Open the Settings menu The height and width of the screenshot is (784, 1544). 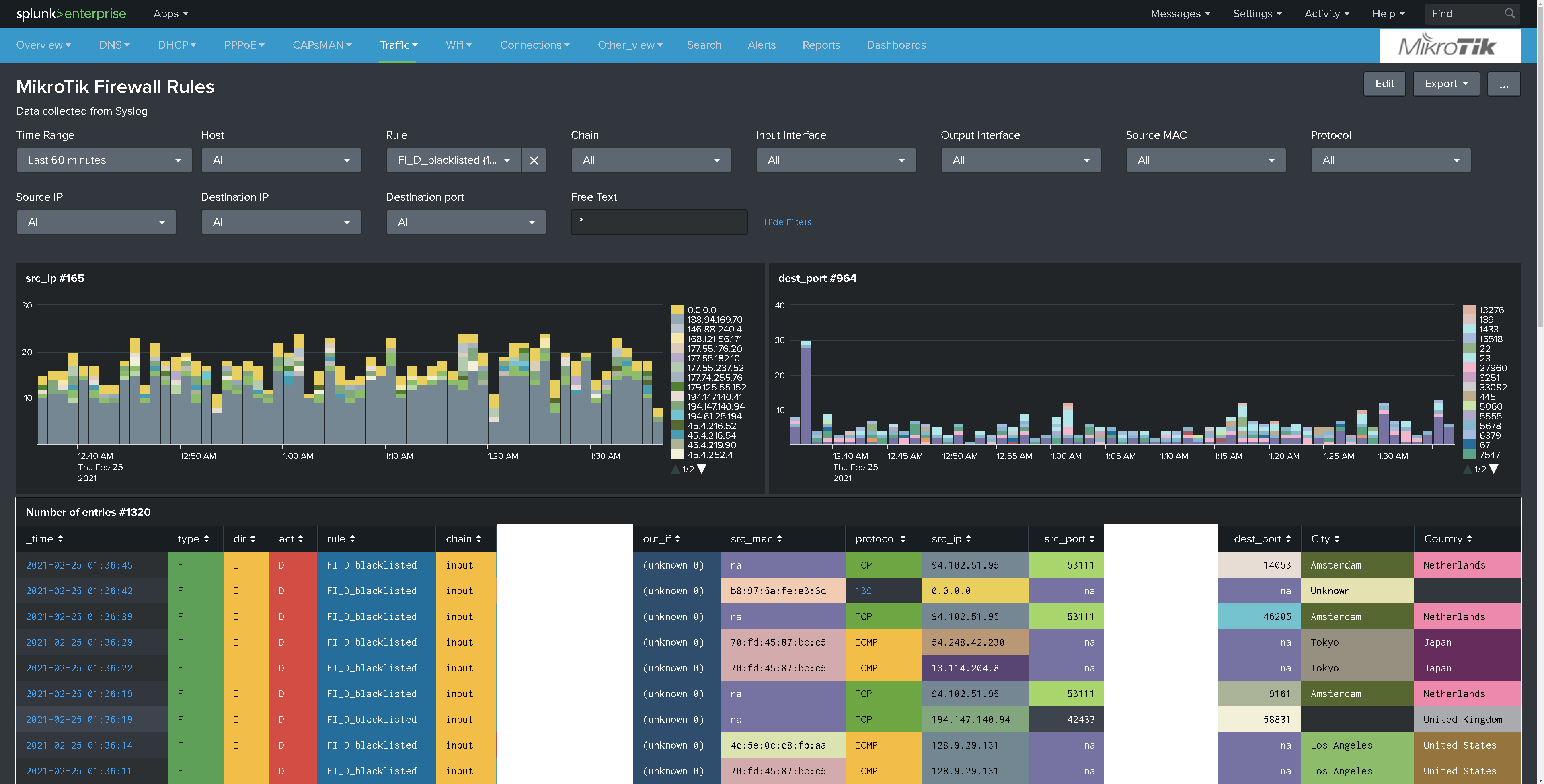coord(1257,13)
